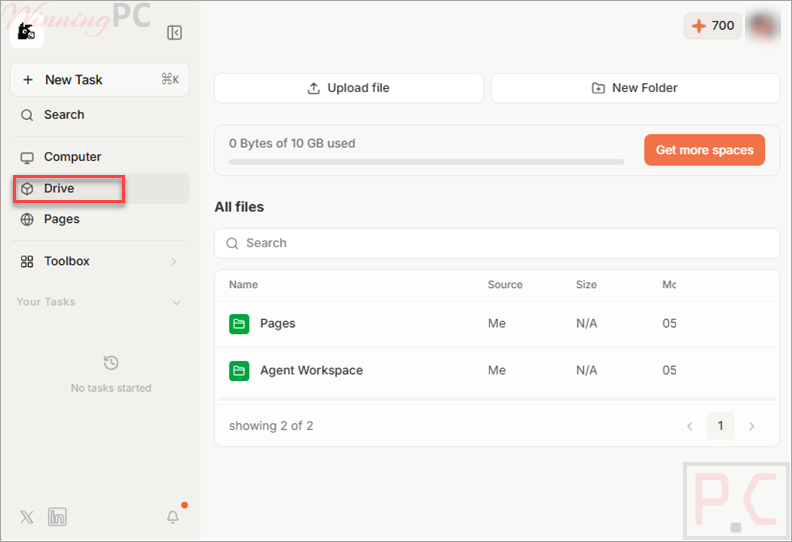Collapse the Your Tasks section
792x542 pixels.
point(176,302)
